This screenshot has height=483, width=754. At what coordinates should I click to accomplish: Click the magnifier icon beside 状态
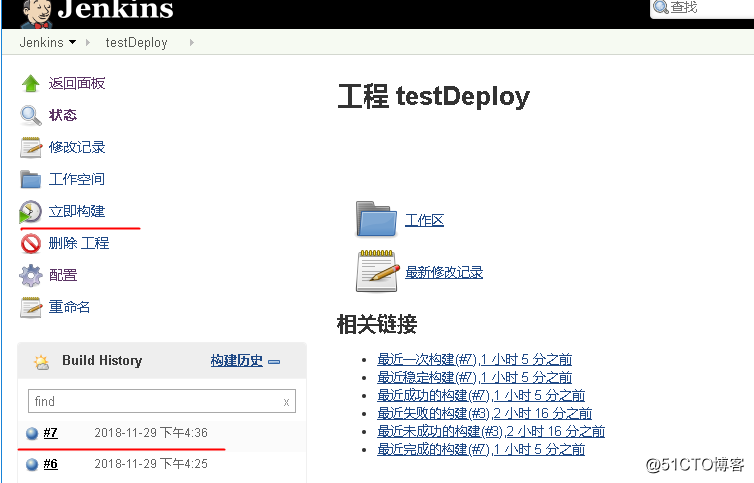click(31, 115)
